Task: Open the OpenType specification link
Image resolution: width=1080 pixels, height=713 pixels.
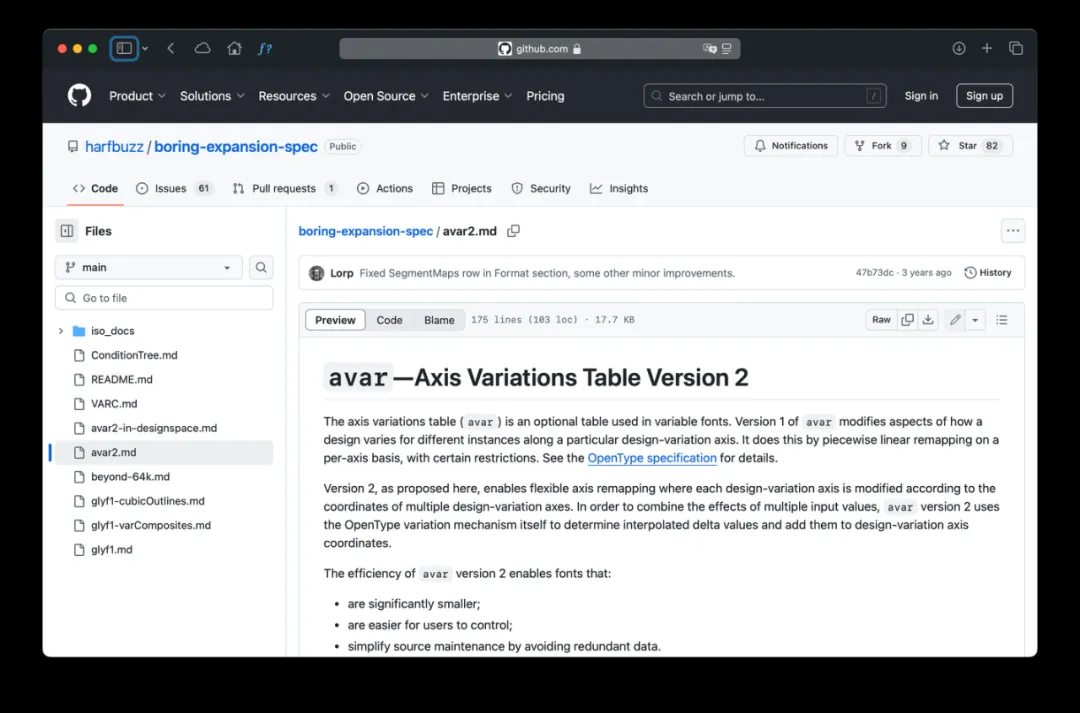Action: tap(652, 457)
